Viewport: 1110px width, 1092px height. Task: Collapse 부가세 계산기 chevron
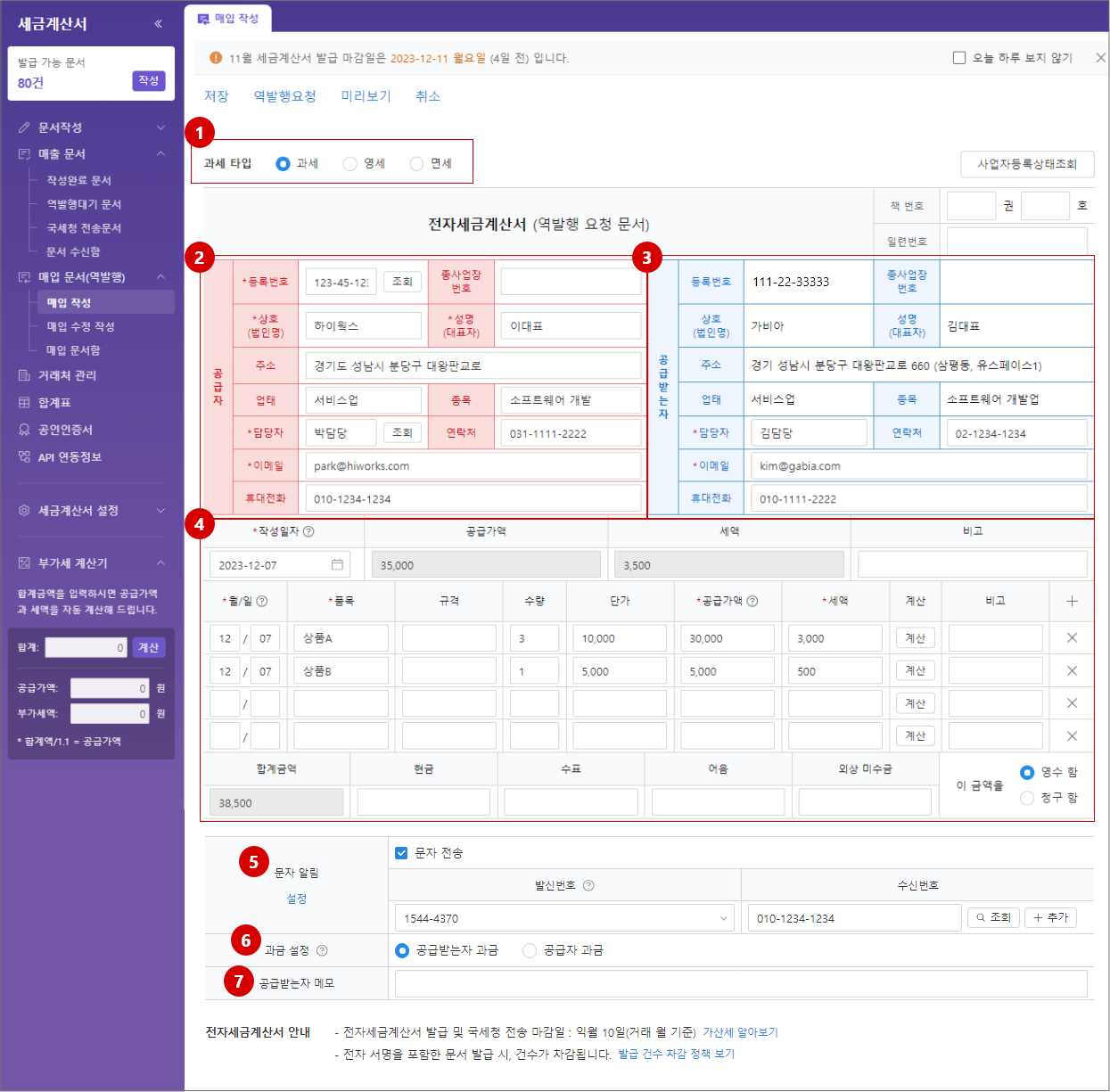160,562
